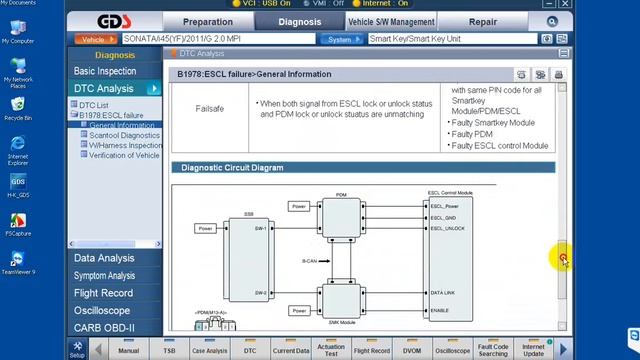Image resolution: width=640 pixels, height=360 pixels.
Task: Click DTC toolbar button
Action: 250,349
